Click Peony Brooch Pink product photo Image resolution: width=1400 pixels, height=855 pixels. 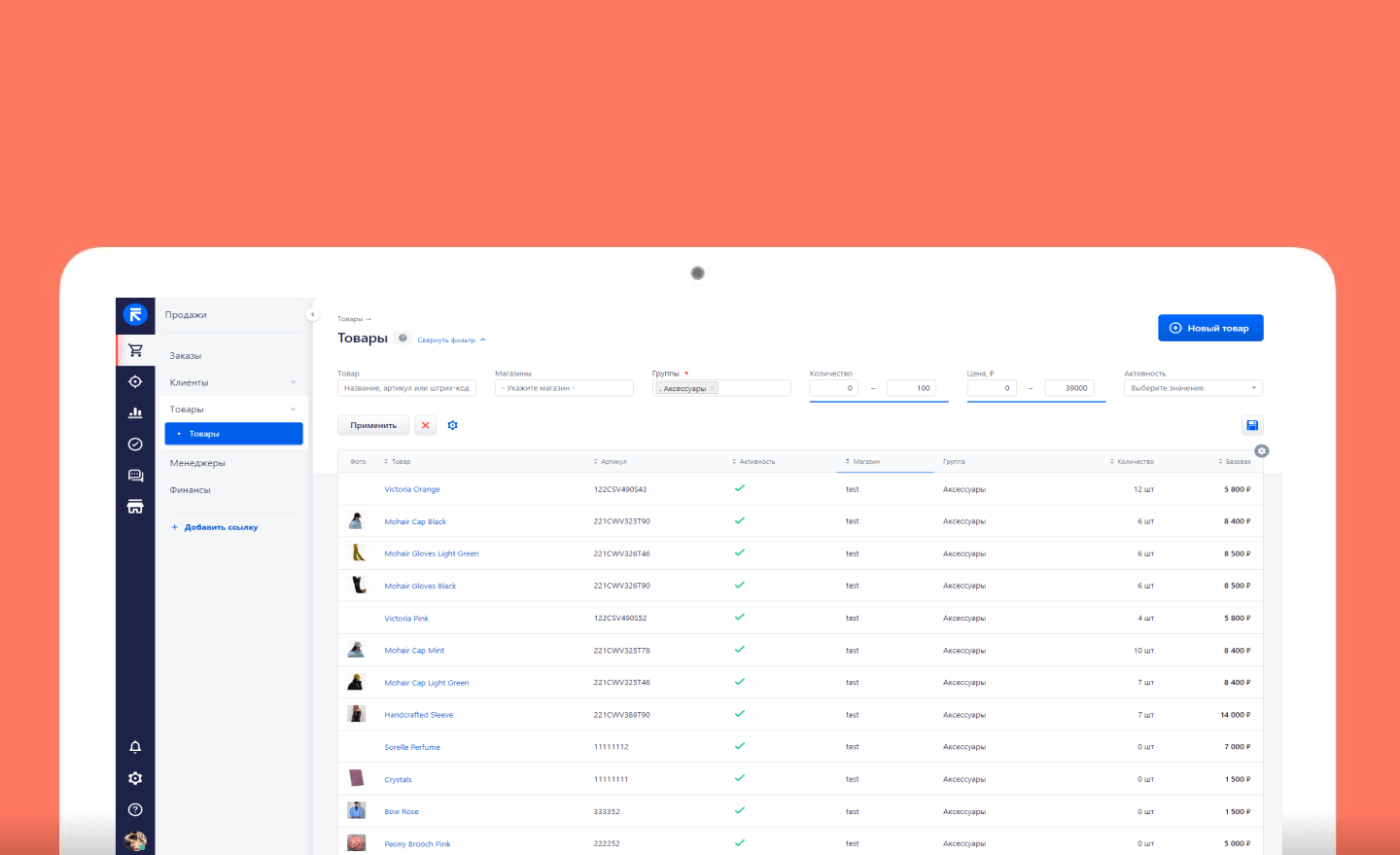click(357, 842)
